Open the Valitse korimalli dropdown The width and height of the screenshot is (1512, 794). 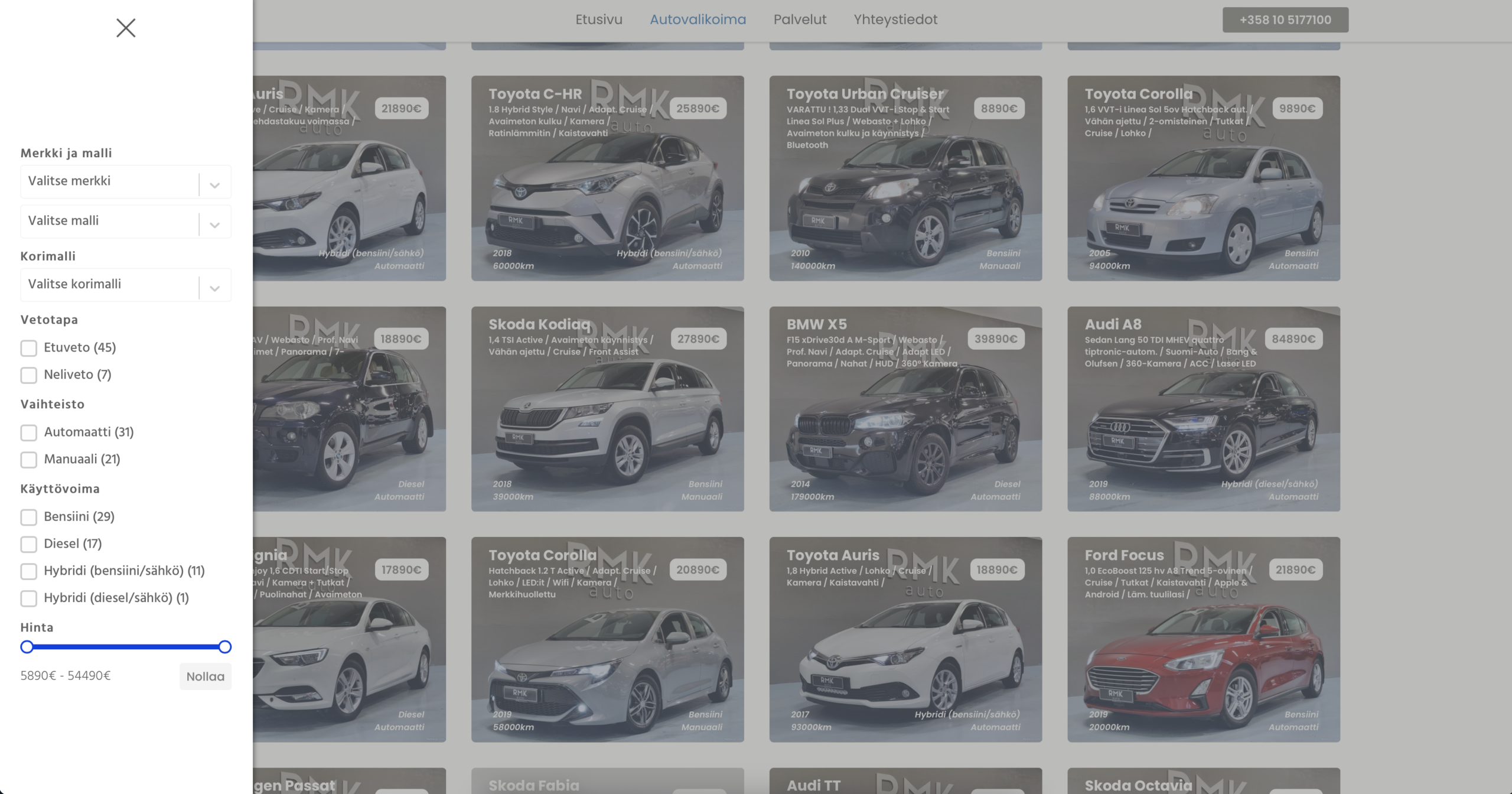[126, 284]
